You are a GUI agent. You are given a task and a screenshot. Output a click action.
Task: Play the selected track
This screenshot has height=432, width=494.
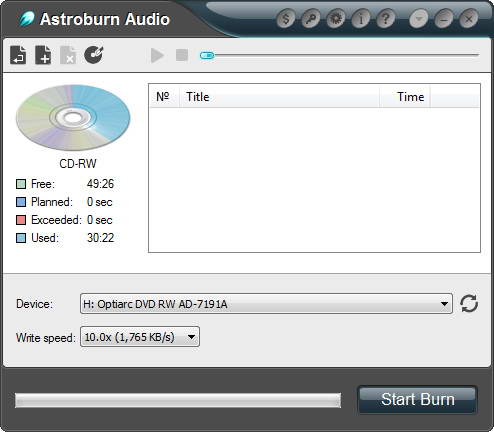(x=157, y=55)
